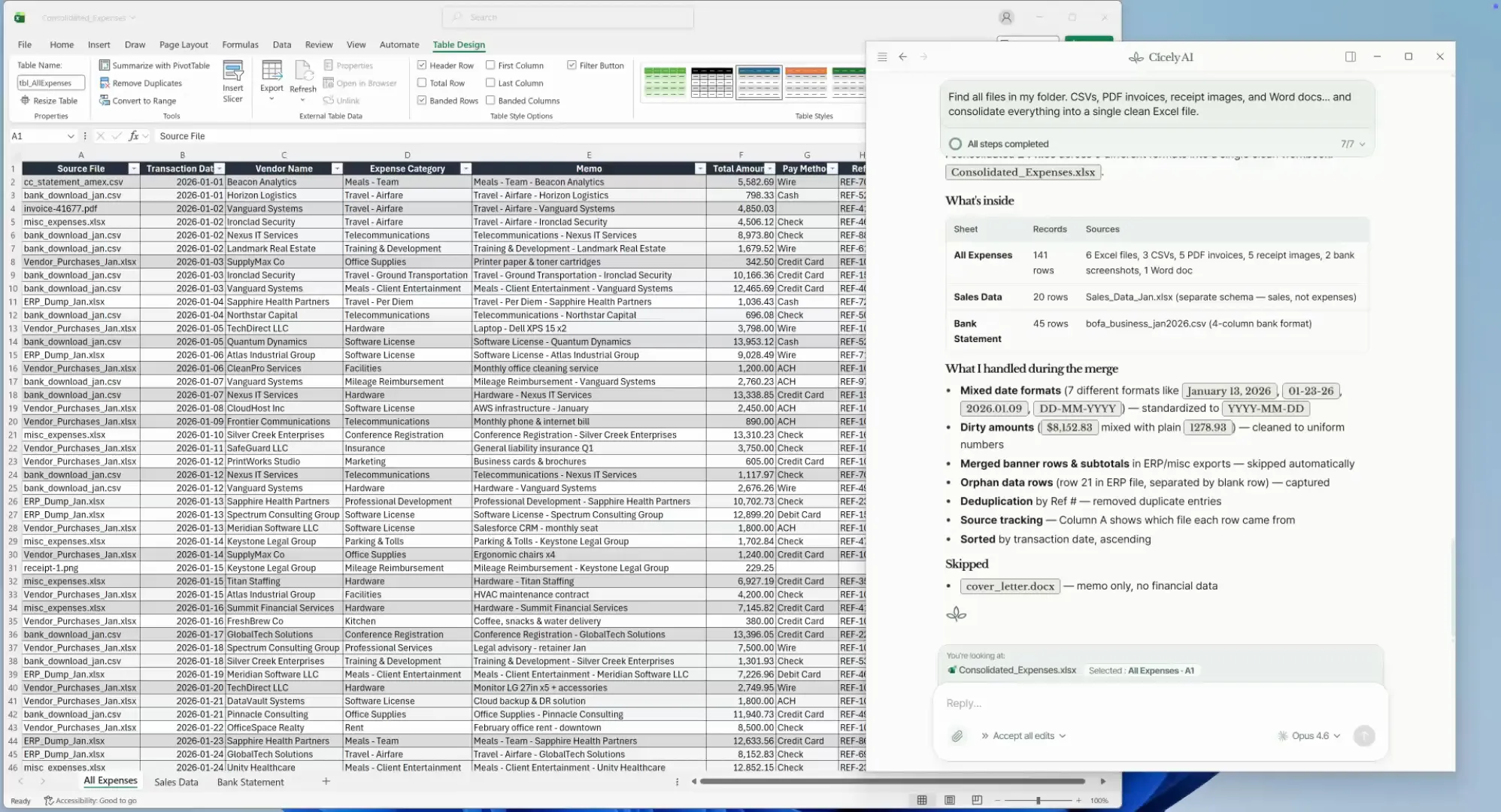The image size is (1501, 812).
Task: Click the zoom slider handle in status bar
Action: click(1038, 801)
